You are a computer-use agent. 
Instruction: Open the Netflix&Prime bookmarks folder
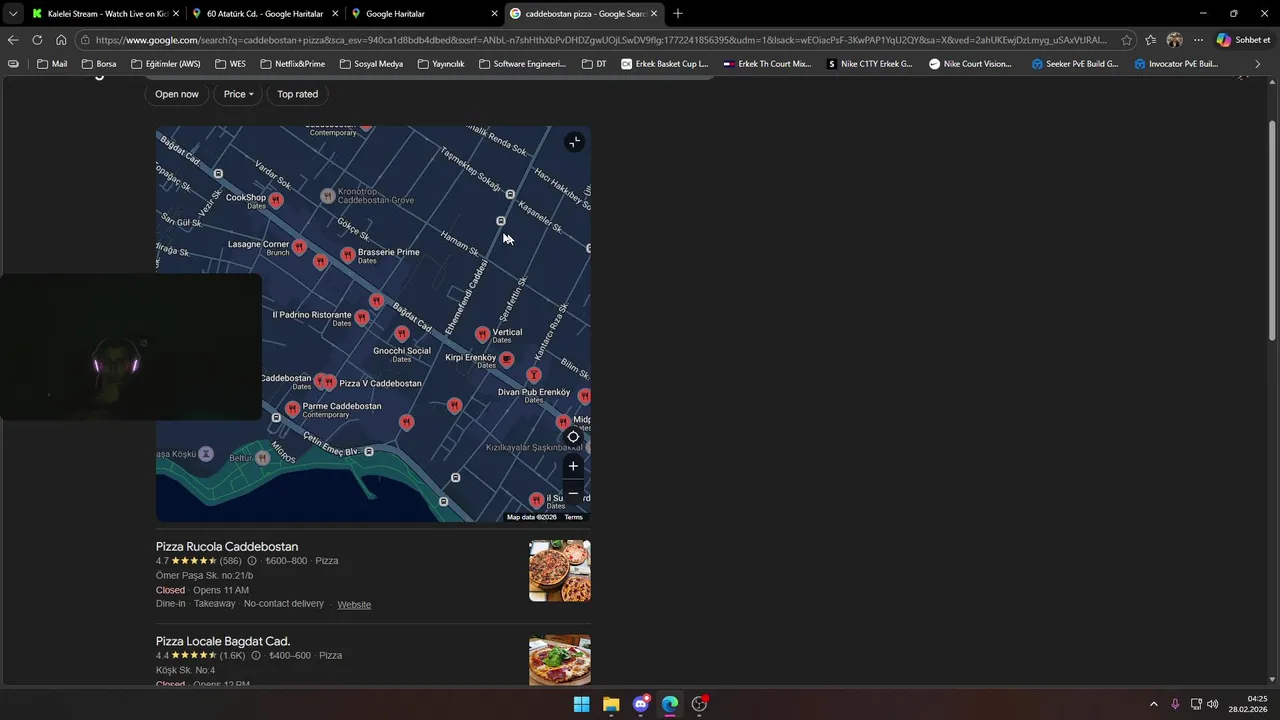(292, 64)
